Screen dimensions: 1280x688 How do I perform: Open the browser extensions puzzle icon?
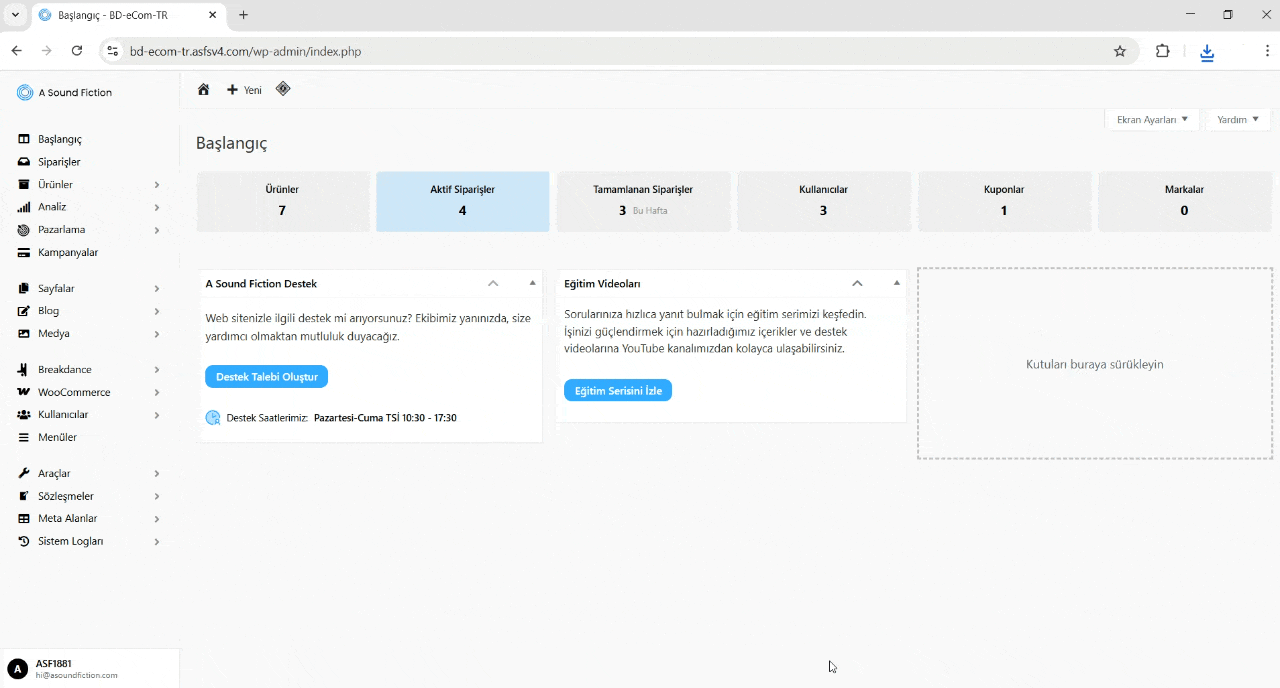tap(1162, 51)
